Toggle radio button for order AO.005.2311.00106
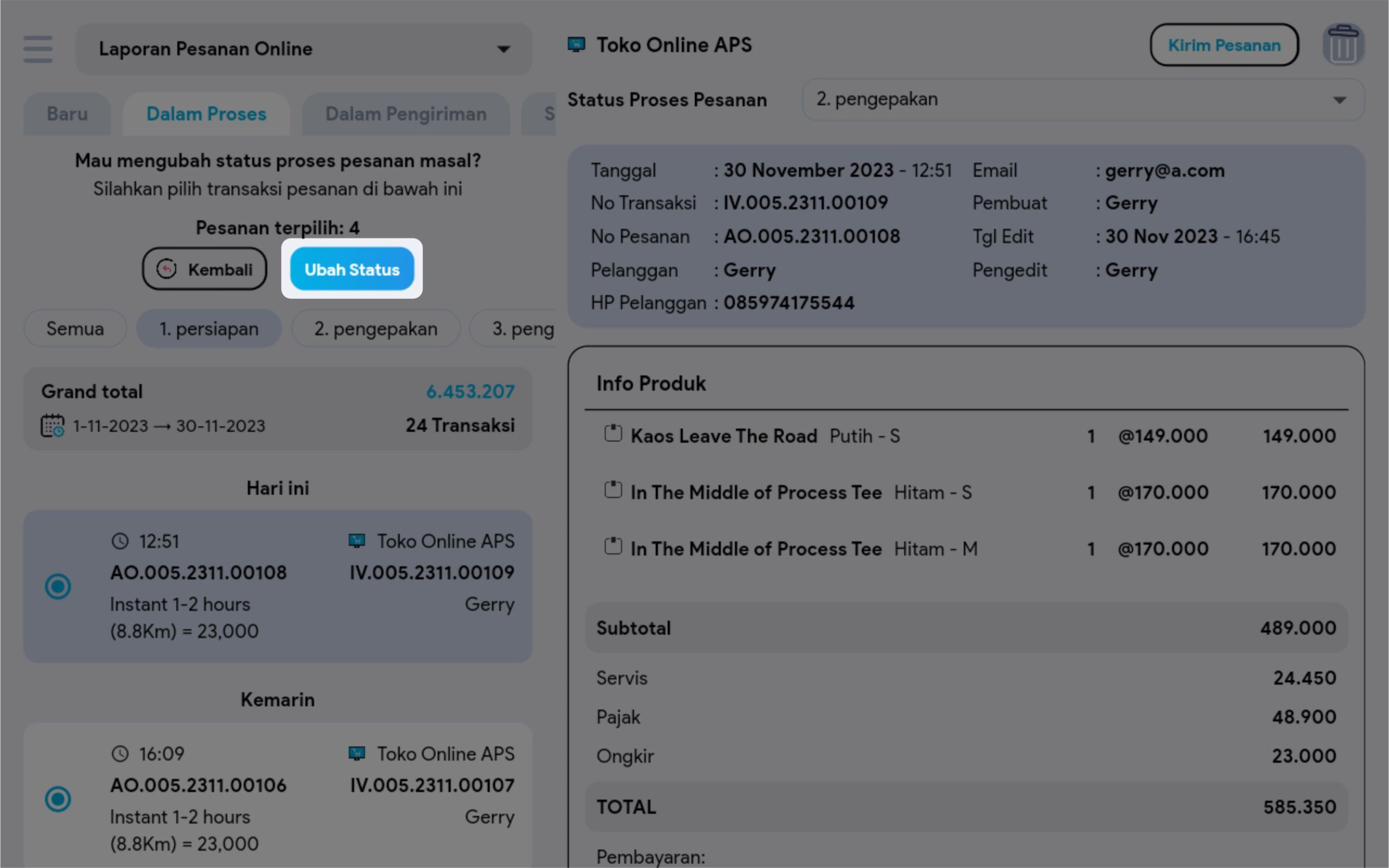This screenshot has height=868, width=1389. 58,799
